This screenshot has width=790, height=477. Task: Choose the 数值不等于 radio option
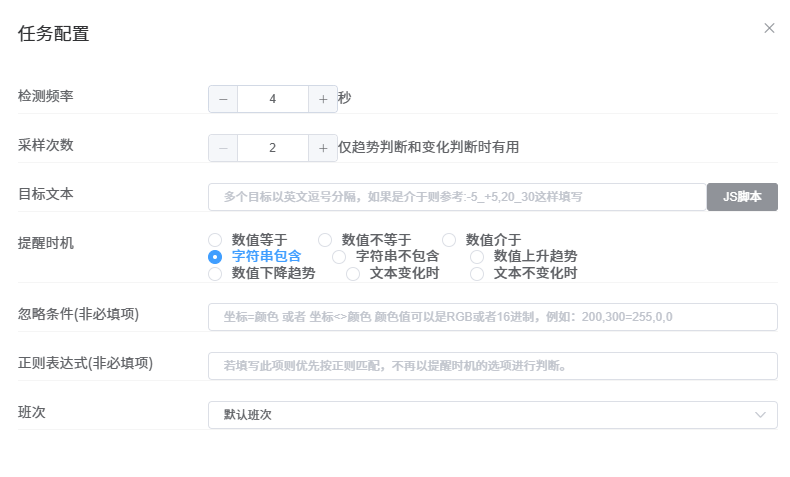[325, 240]
